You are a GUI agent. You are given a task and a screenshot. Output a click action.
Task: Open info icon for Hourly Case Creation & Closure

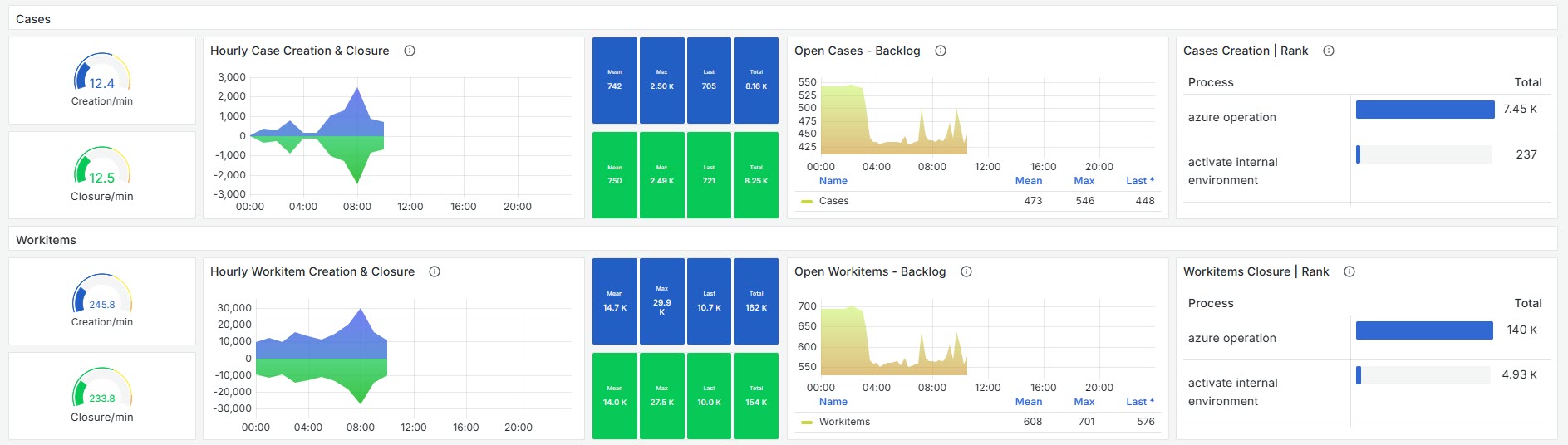410,51
